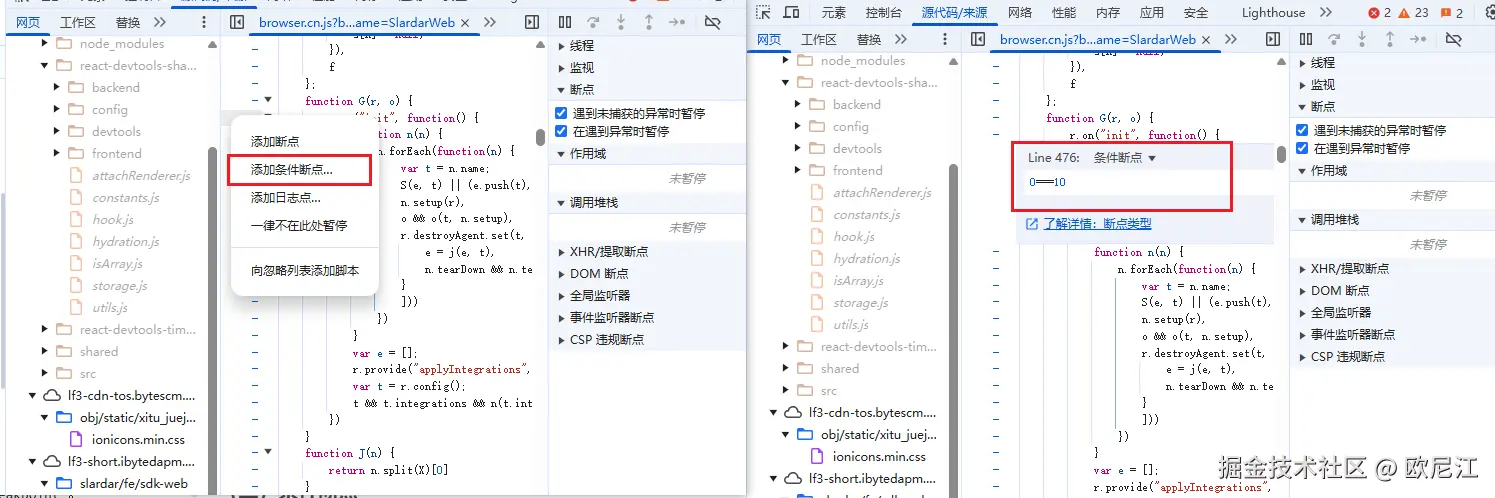The image size is (1495, 498).
Task: Toggle device toolbar icon in right DevTools
Action: coord(791,13)
